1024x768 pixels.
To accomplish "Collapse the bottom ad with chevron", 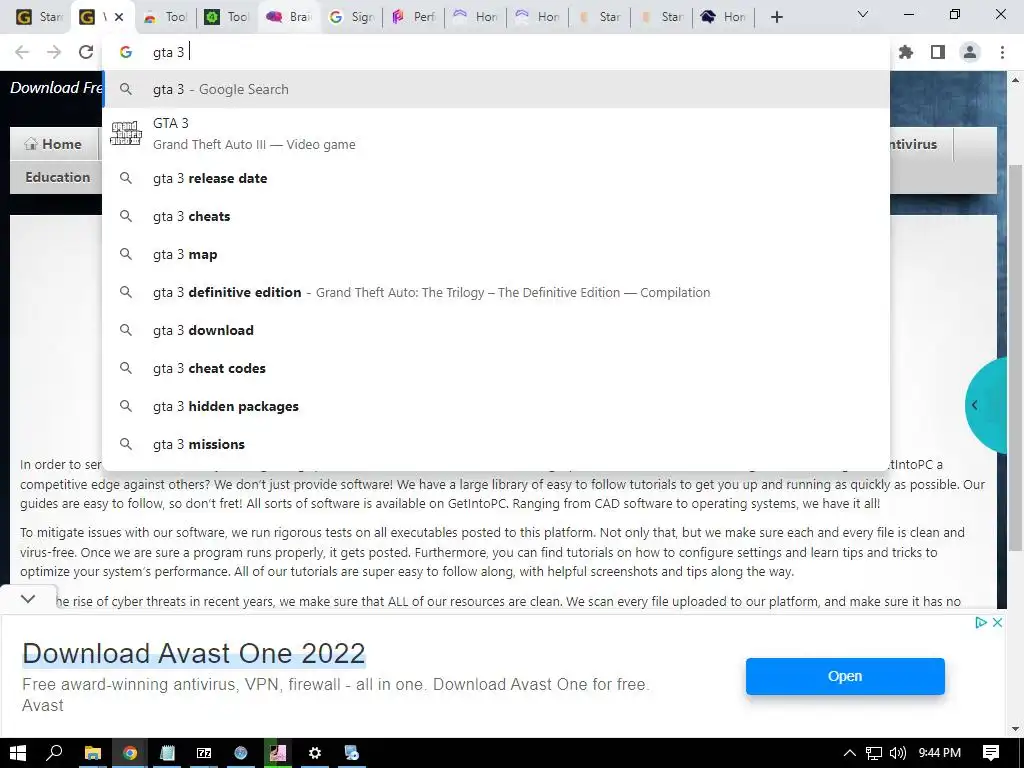I will (27, 598).
